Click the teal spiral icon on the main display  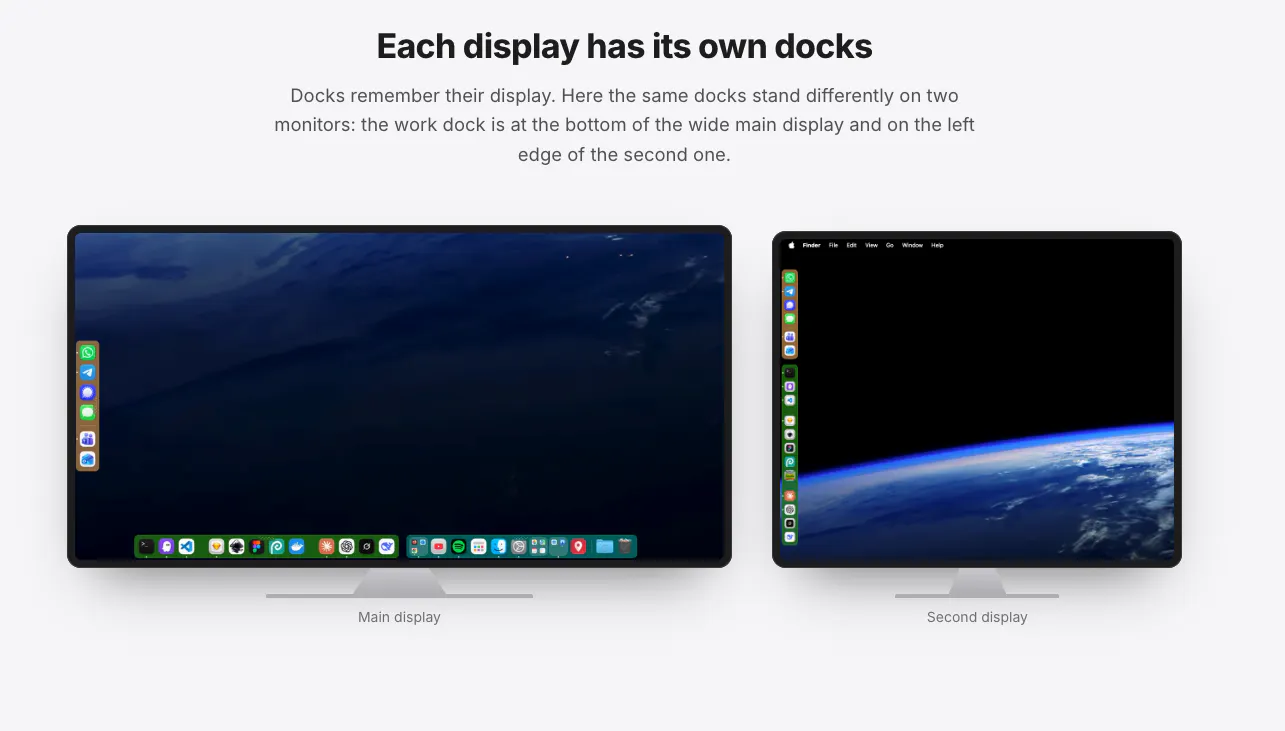(x=277, y=546)
